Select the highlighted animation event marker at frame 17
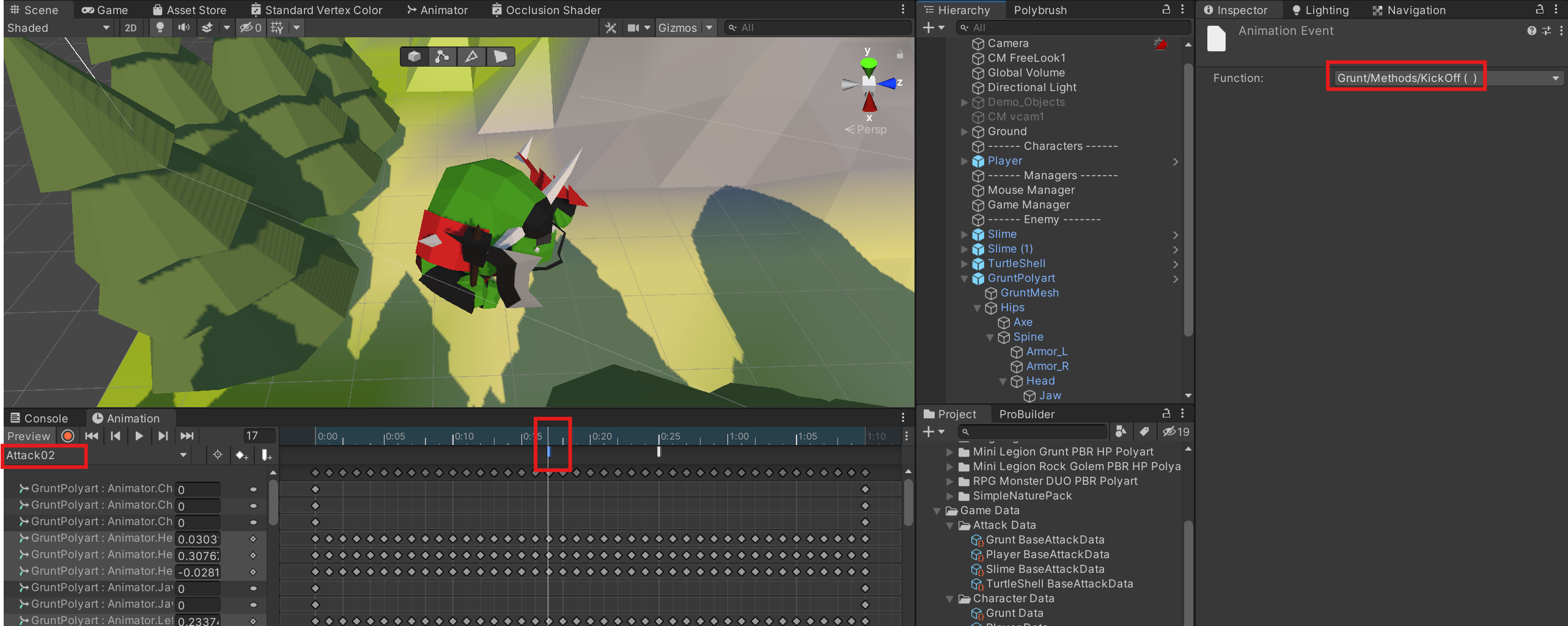The height and width of the screenshot is (626, 1568). 548,452
